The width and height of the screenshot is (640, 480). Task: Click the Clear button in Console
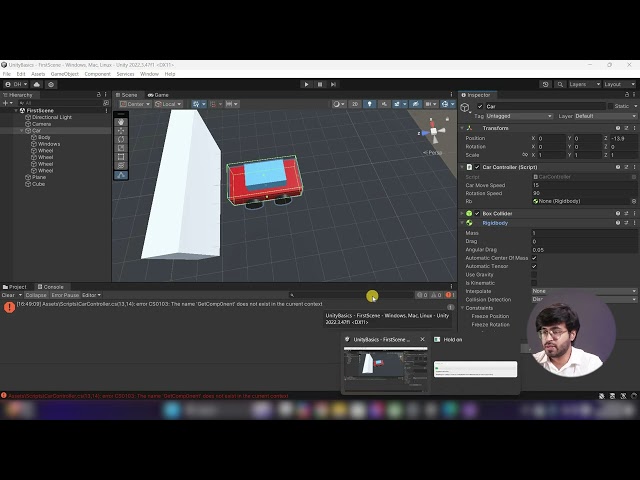tap(8, 295)
